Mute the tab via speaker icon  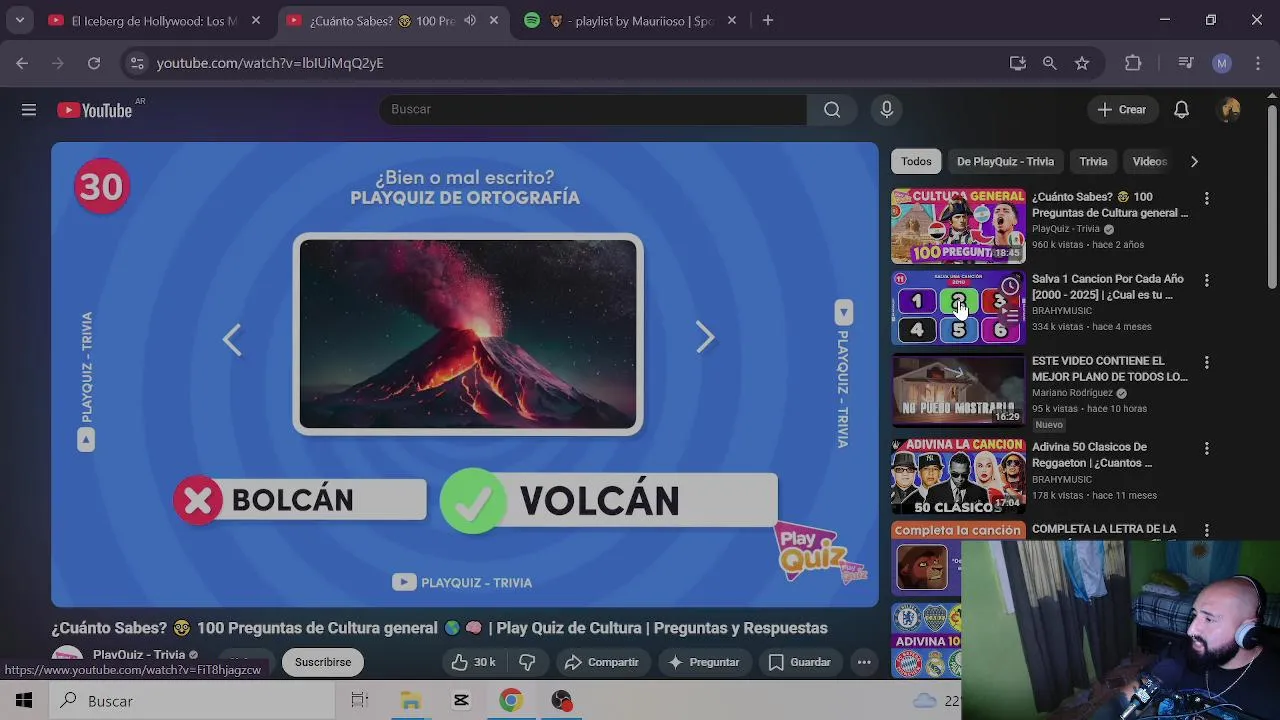tap(470, 20)
